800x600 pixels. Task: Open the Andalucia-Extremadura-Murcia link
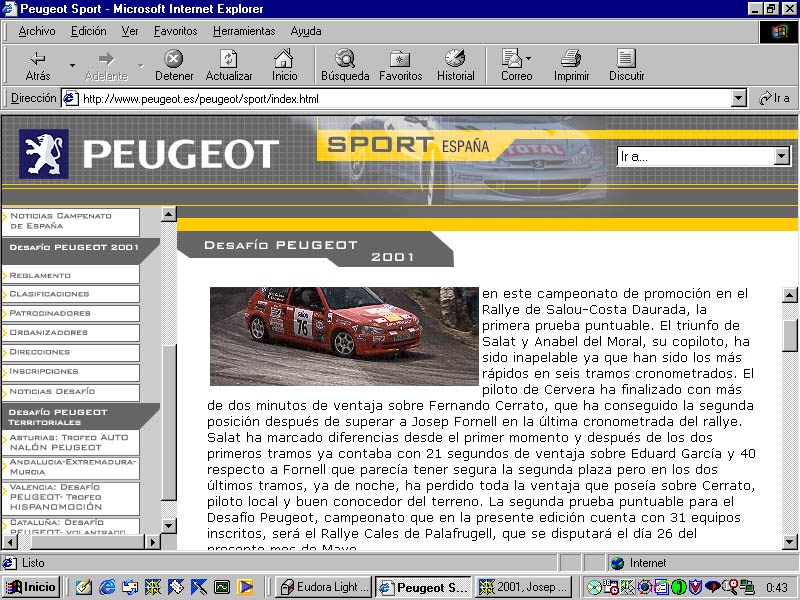pyautogui.click(x=70, y=467)
